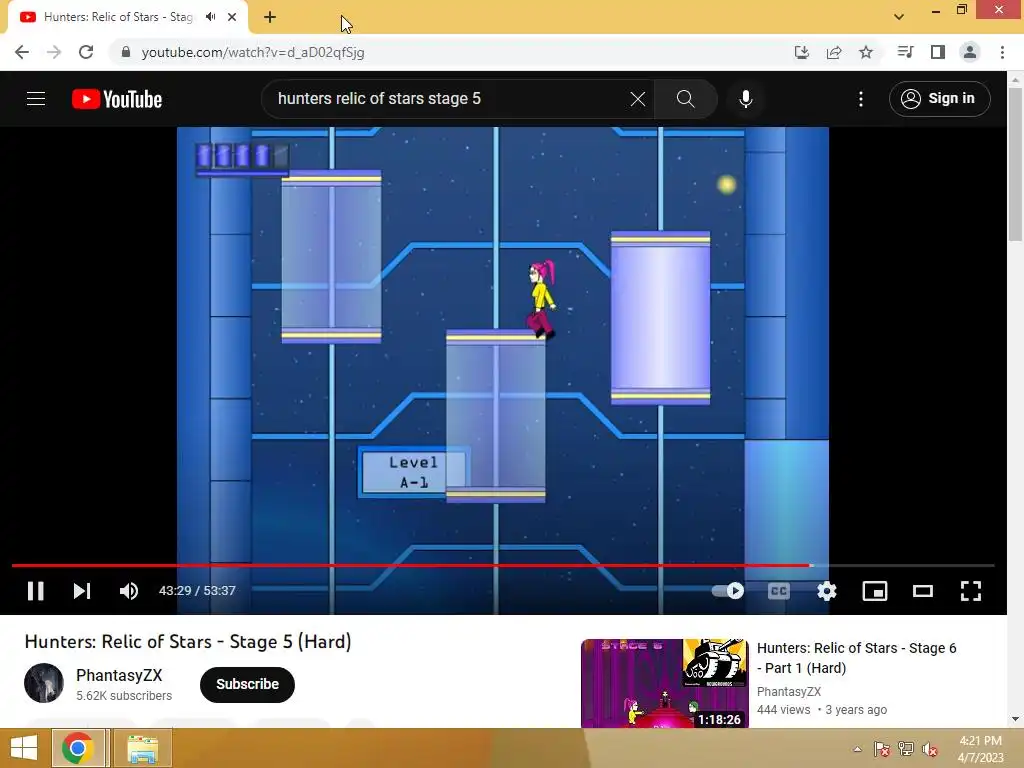Go forward in browser history
Viewport: 1024px width, 768px height.
tap(54, 52)
